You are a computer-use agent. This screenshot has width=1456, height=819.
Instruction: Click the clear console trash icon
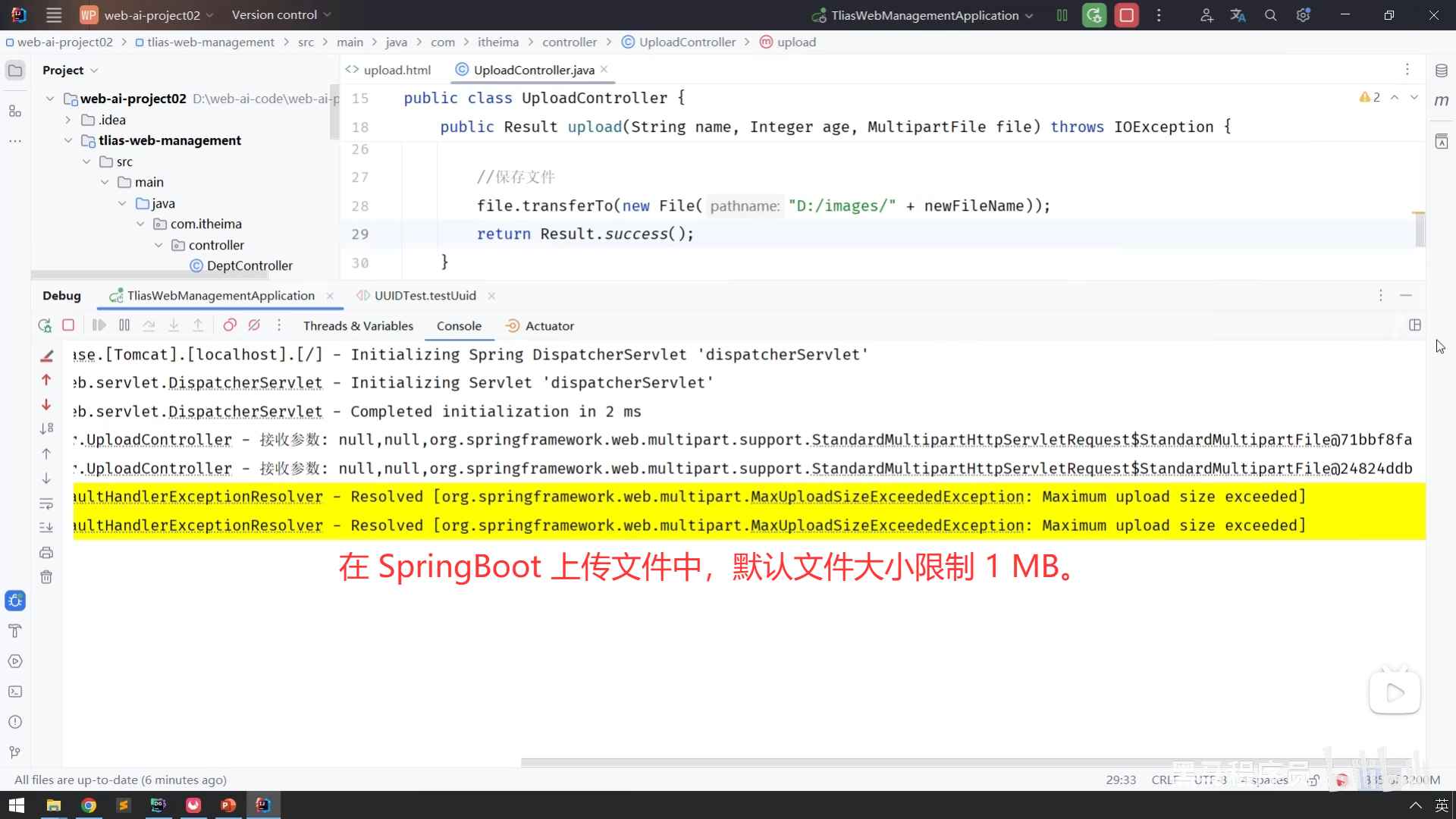(46, 577)
